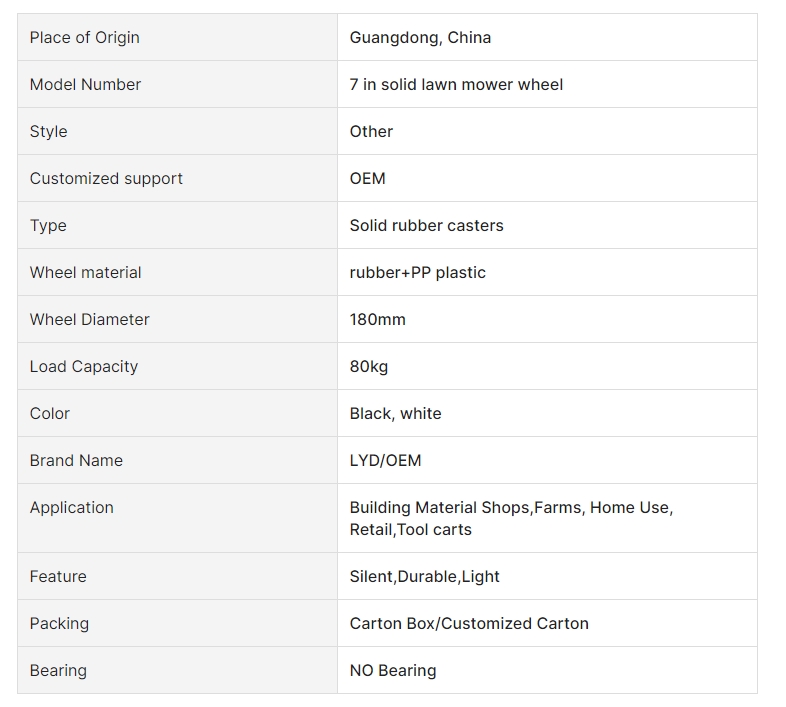Viewport: 786px width, 707px height.
Task: Select the 'Model Number' label
Action: [85, 84]
